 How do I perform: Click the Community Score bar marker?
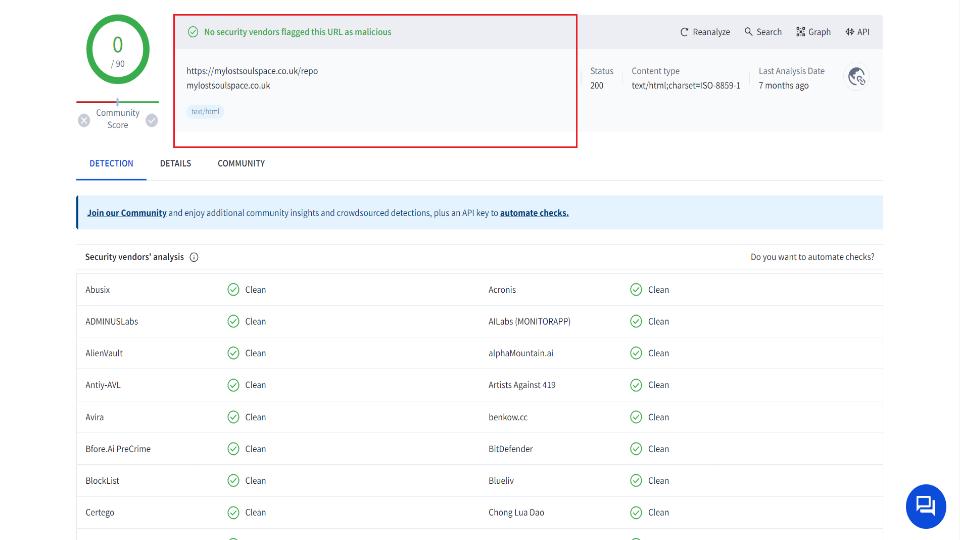click(118, 102)
